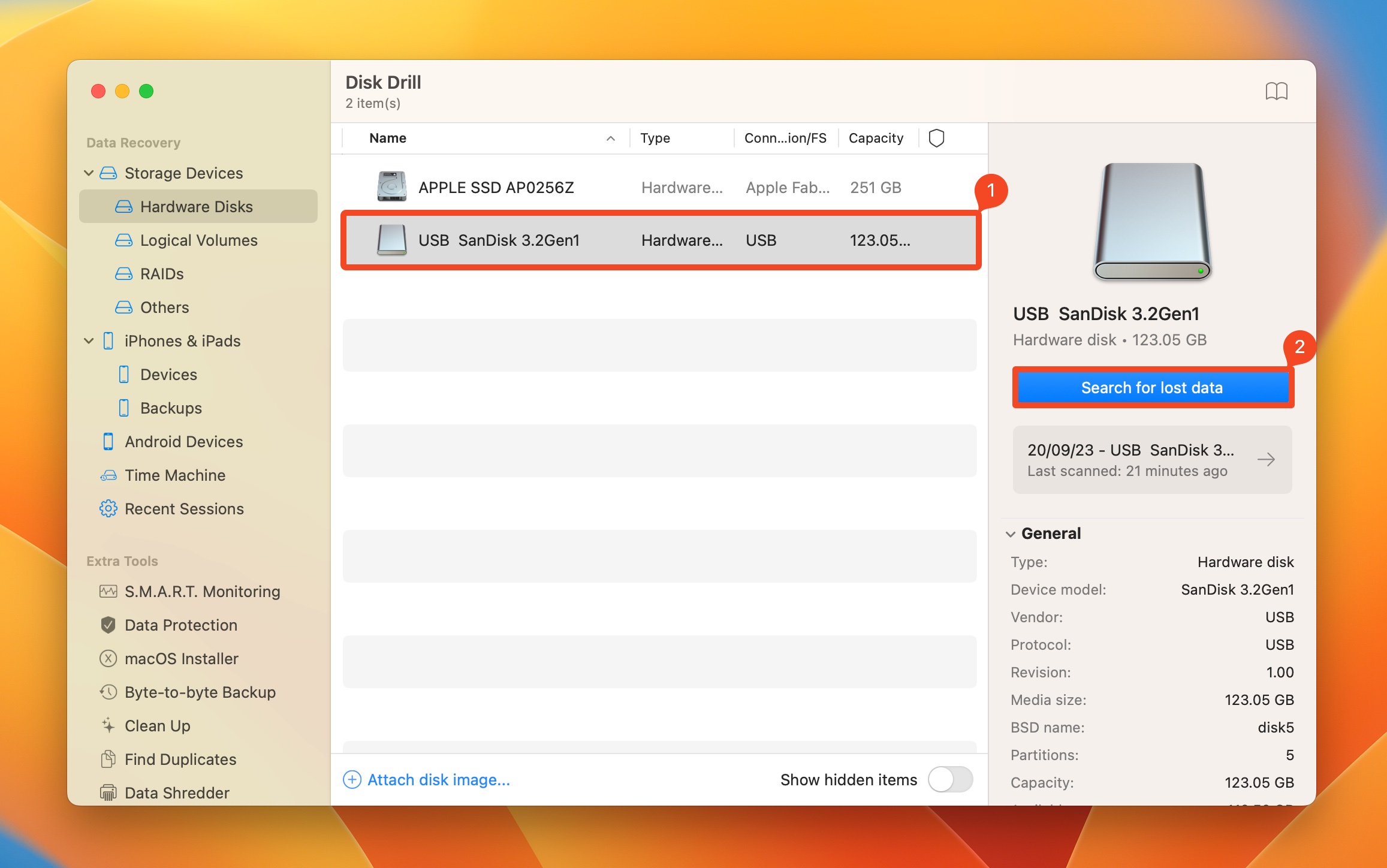Click the macOS Installer icon
Viewport: 1387px width, 868px height.
[107, 658]
